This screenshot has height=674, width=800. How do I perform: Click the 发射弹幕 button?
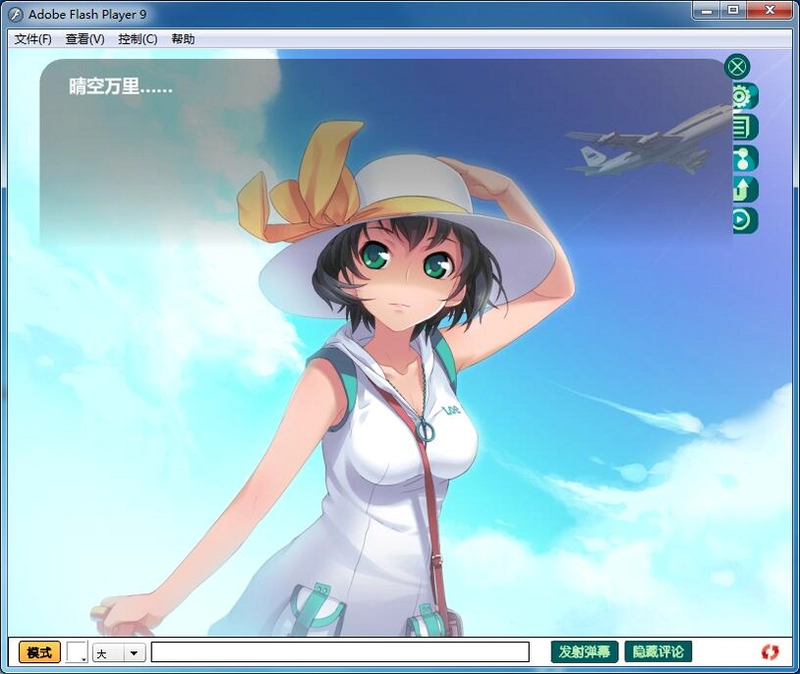584,652
